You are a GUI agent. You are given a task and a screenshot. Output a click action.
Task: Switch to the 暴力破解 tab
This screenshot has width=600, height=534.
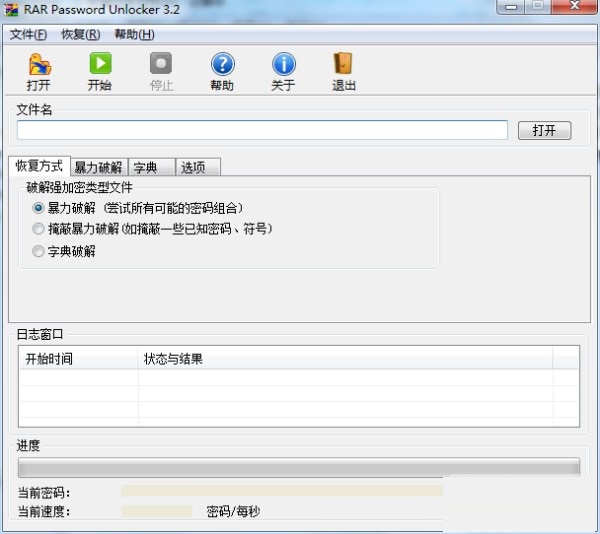[98, 167]
